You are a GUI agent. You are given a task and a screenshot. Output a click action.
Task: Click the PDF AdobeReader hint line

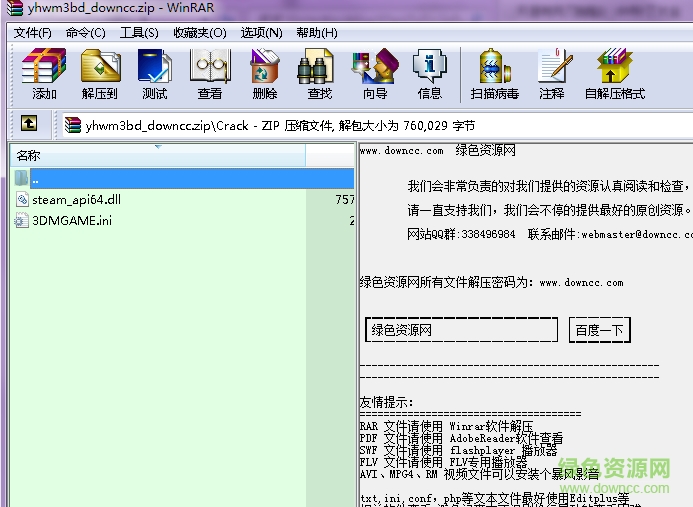click(x=461, y=438)
